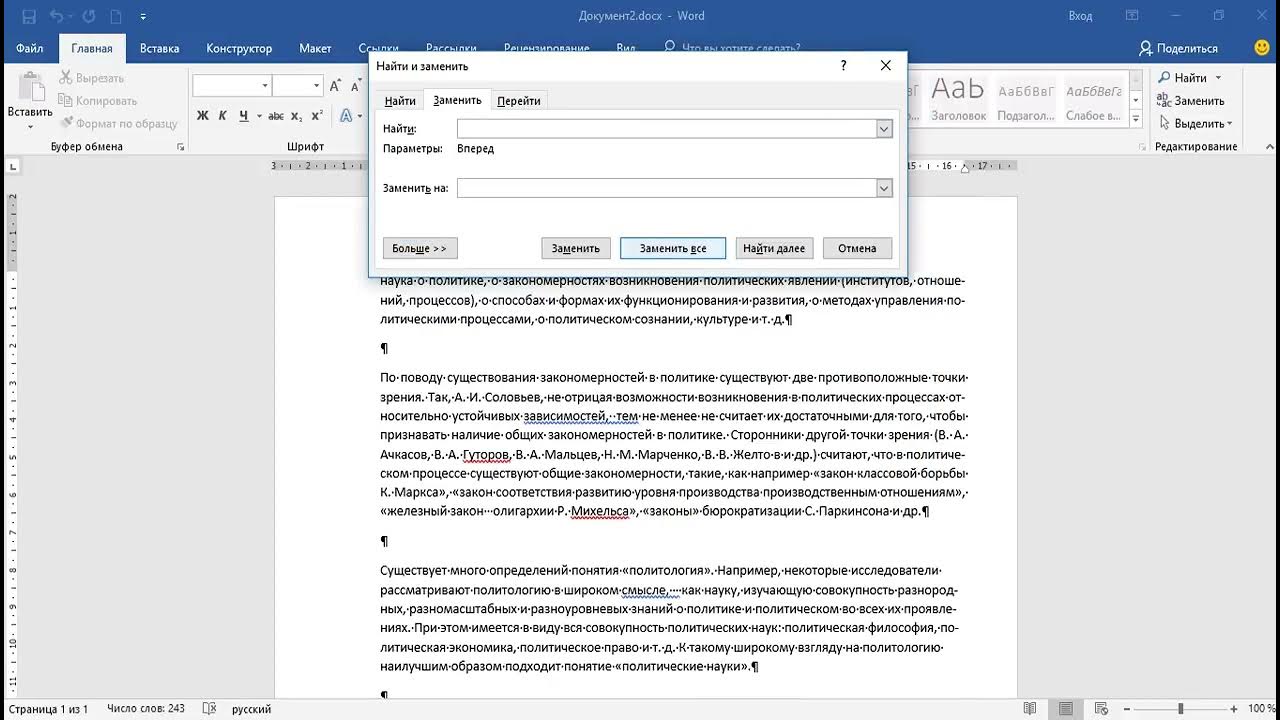1280x720 pixels.
Task: Open font name dropdown
Action: tap(265, 86)
